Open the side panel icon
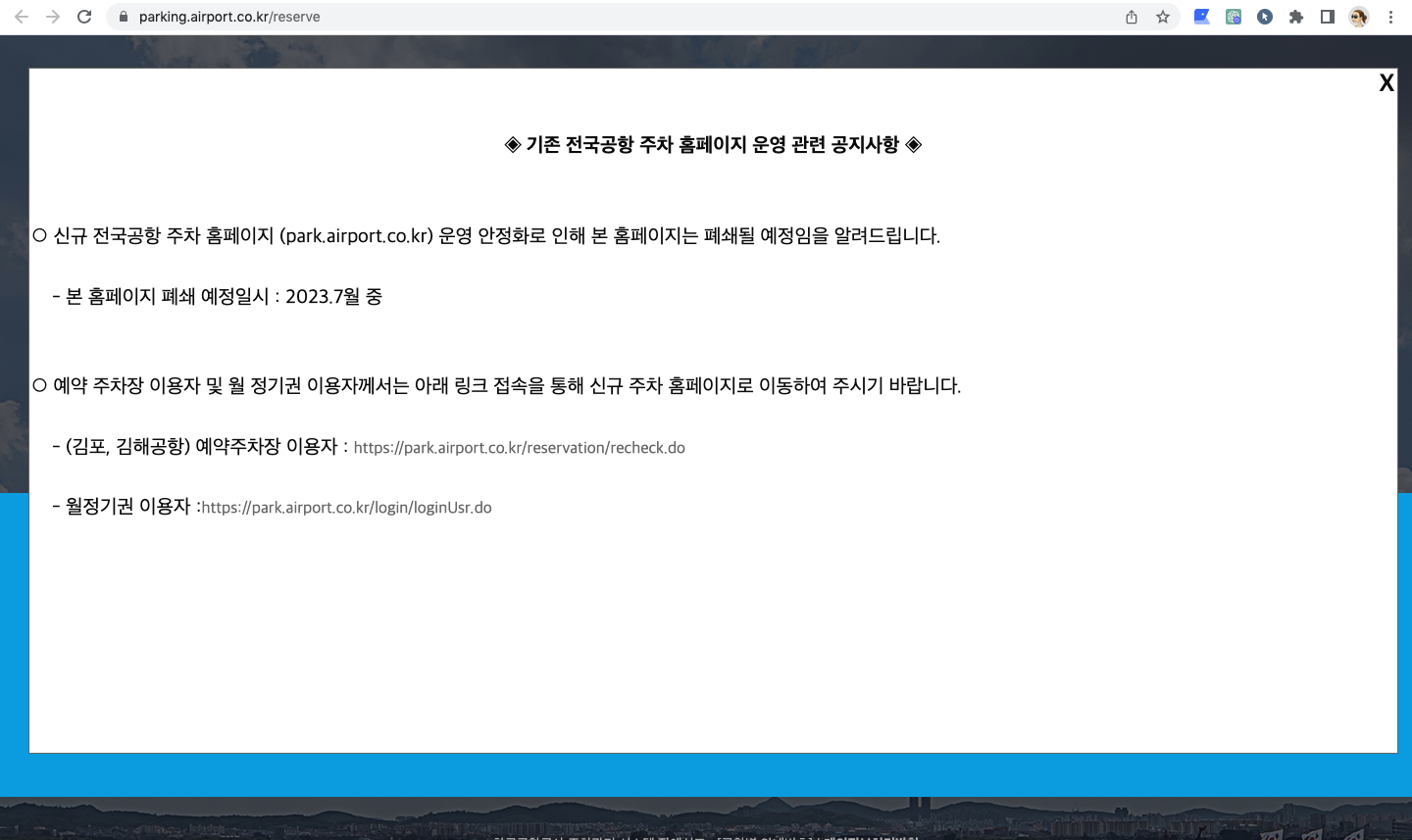The width and height of the screenshot is (1412, 840). coord(1326,16)
